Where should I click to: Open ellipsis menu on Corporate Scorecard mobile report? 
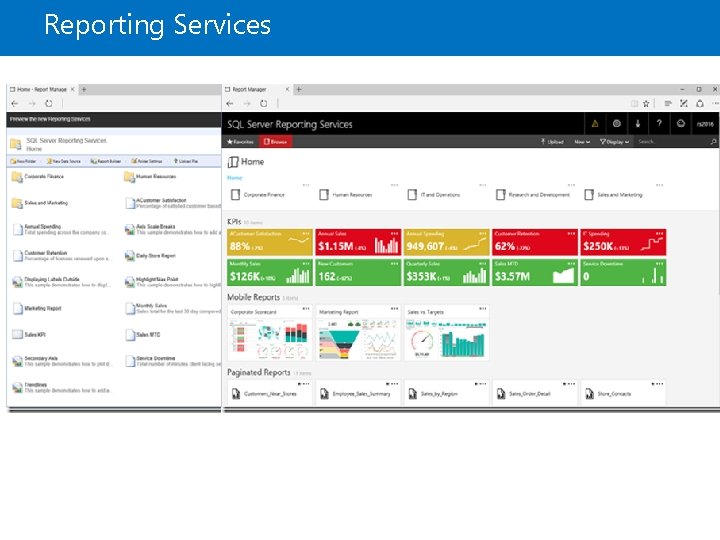306,309
